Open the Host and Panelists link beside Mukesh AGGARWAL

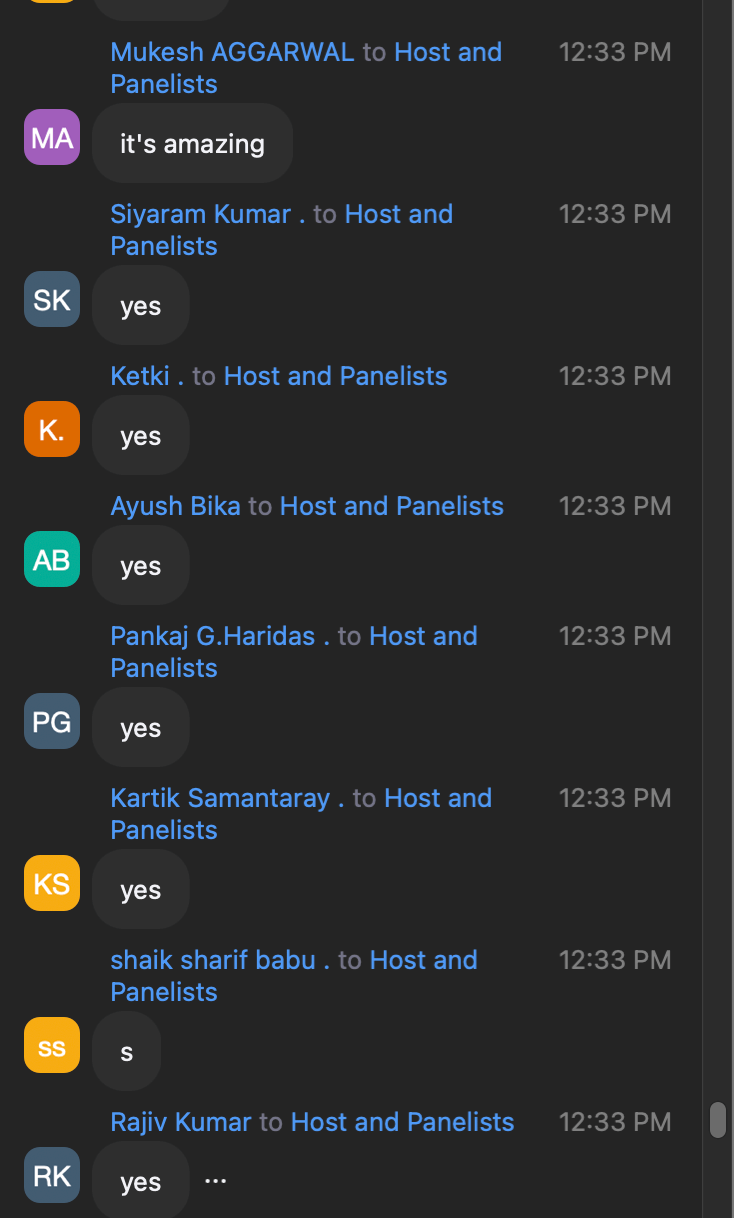click(x=447, y=52)
